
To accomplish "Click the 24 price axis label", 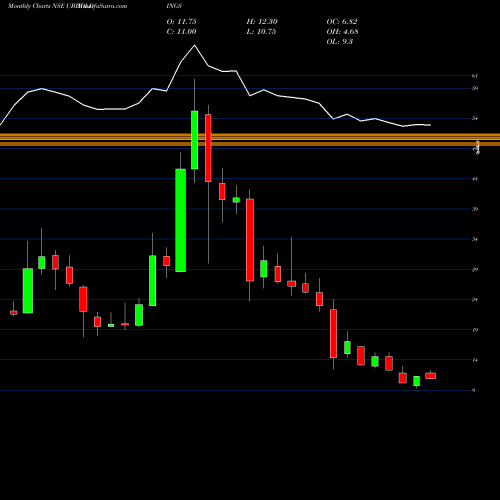I will click(475, 300).
